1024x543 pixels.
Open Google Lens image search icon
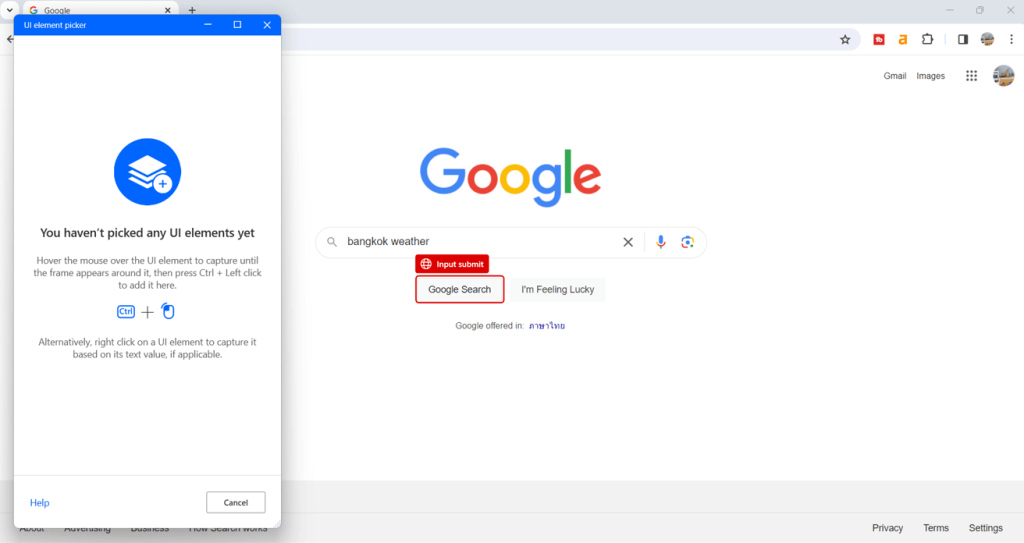coord(687,242)
